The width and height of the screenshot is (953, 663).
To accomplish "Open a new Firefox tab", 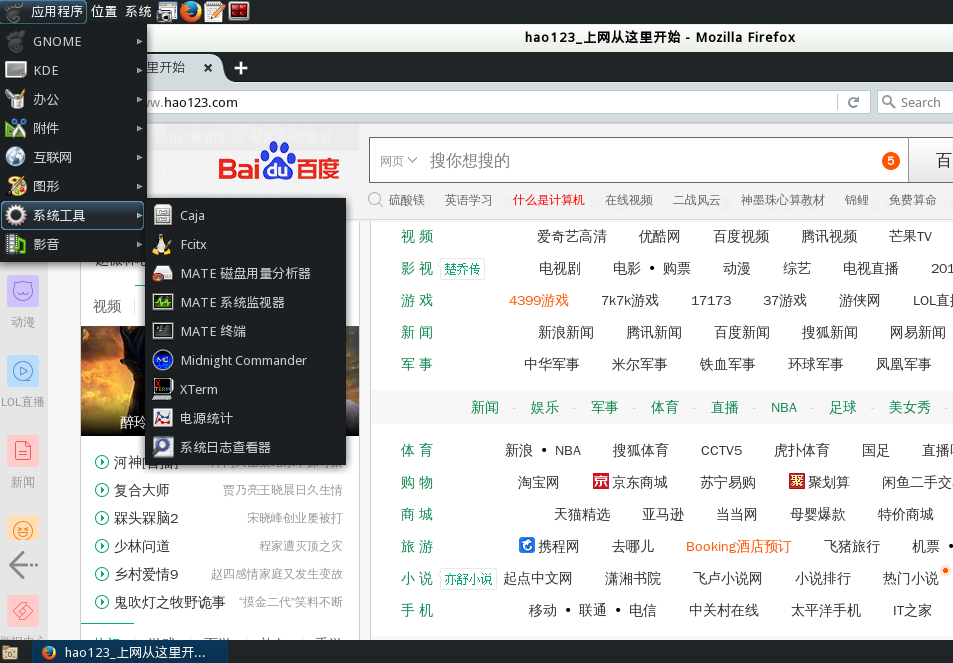I will coord(241,68).
